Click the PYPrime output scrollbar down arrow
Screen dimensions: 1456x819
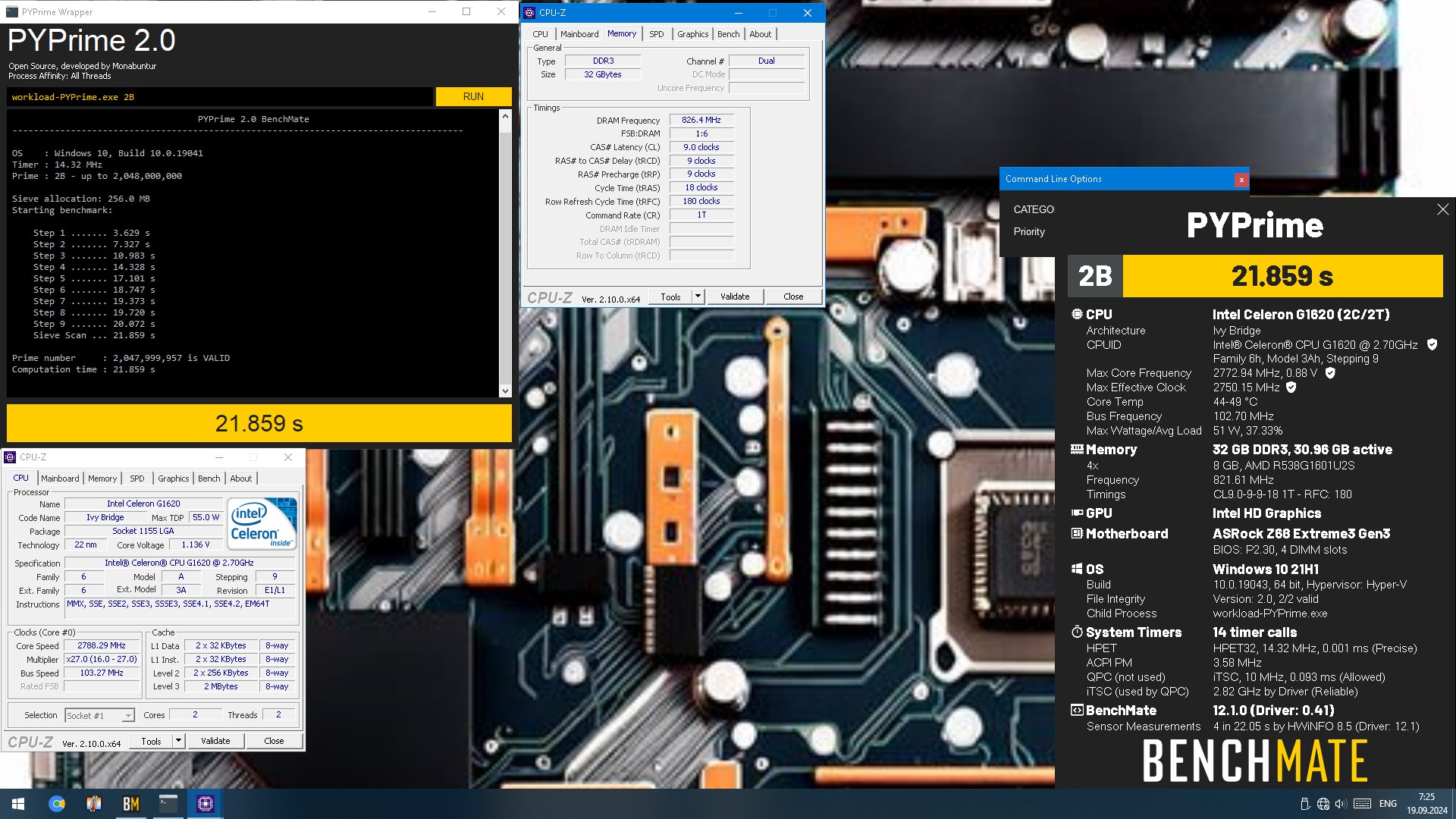(x=505, y=391)
